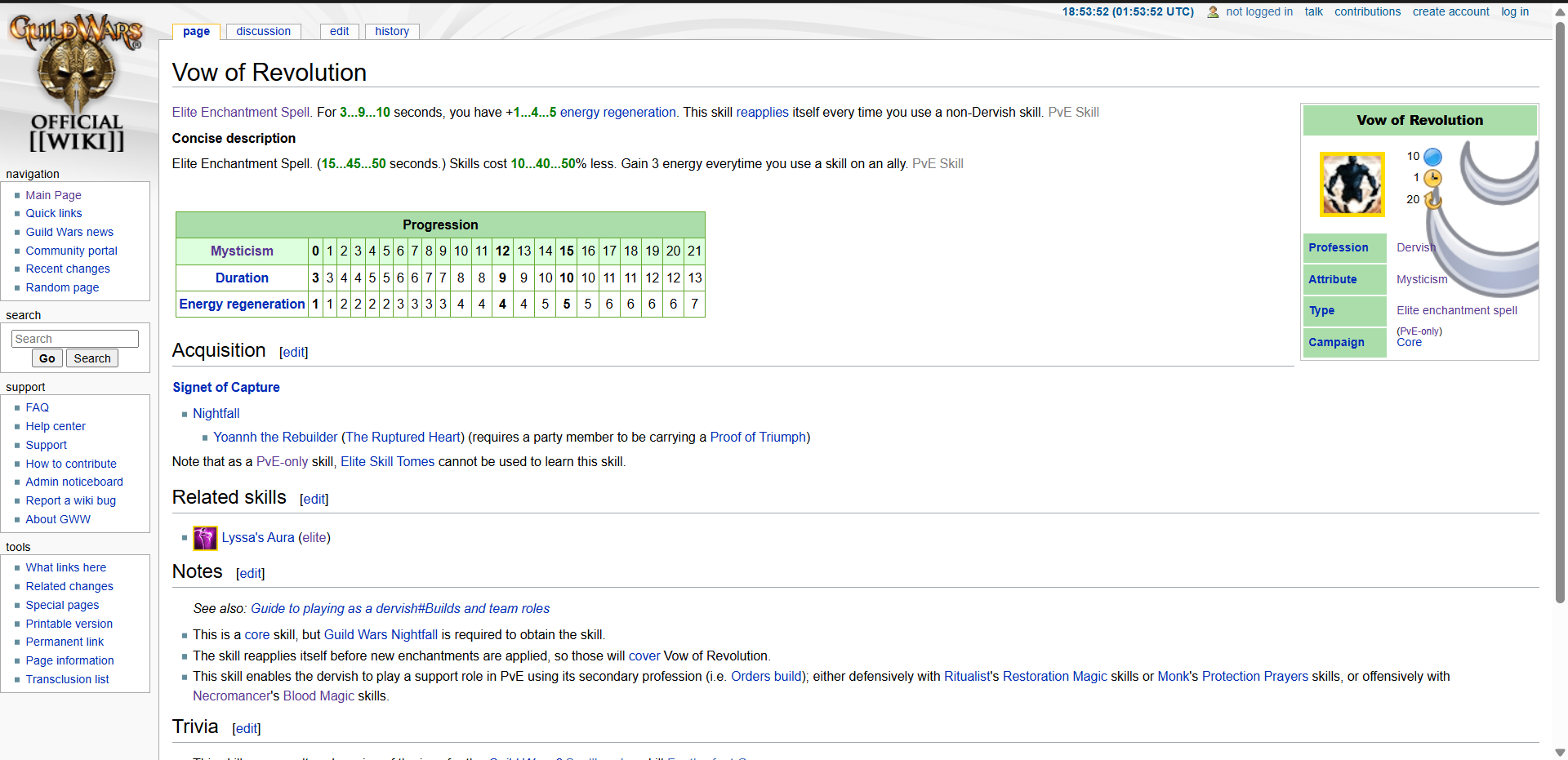Open Main Page in navigation
This screenshot has height=760, width=1568.
pyautogui.click(x=53, y=195)
